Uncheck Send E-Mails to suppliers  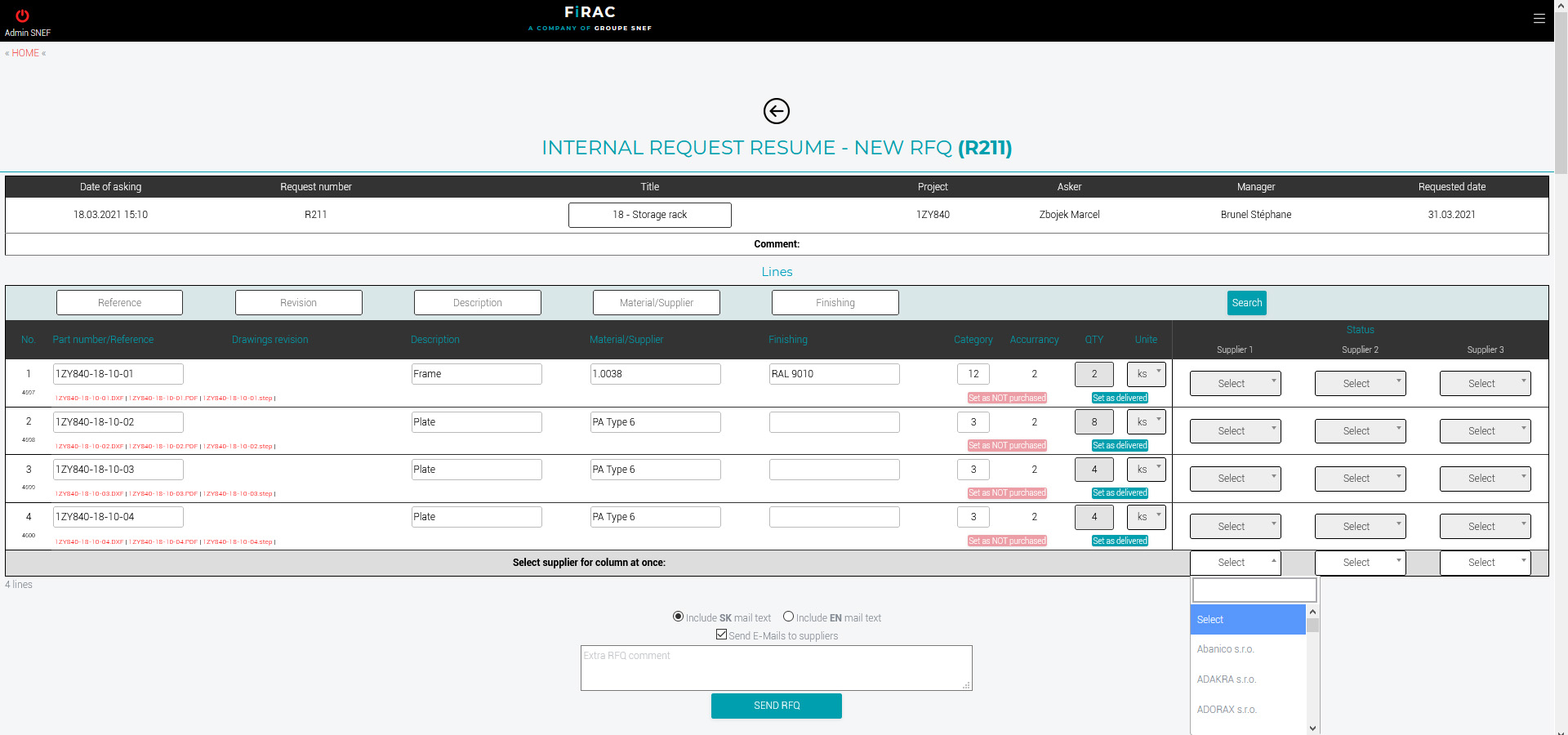coord(721,635)
